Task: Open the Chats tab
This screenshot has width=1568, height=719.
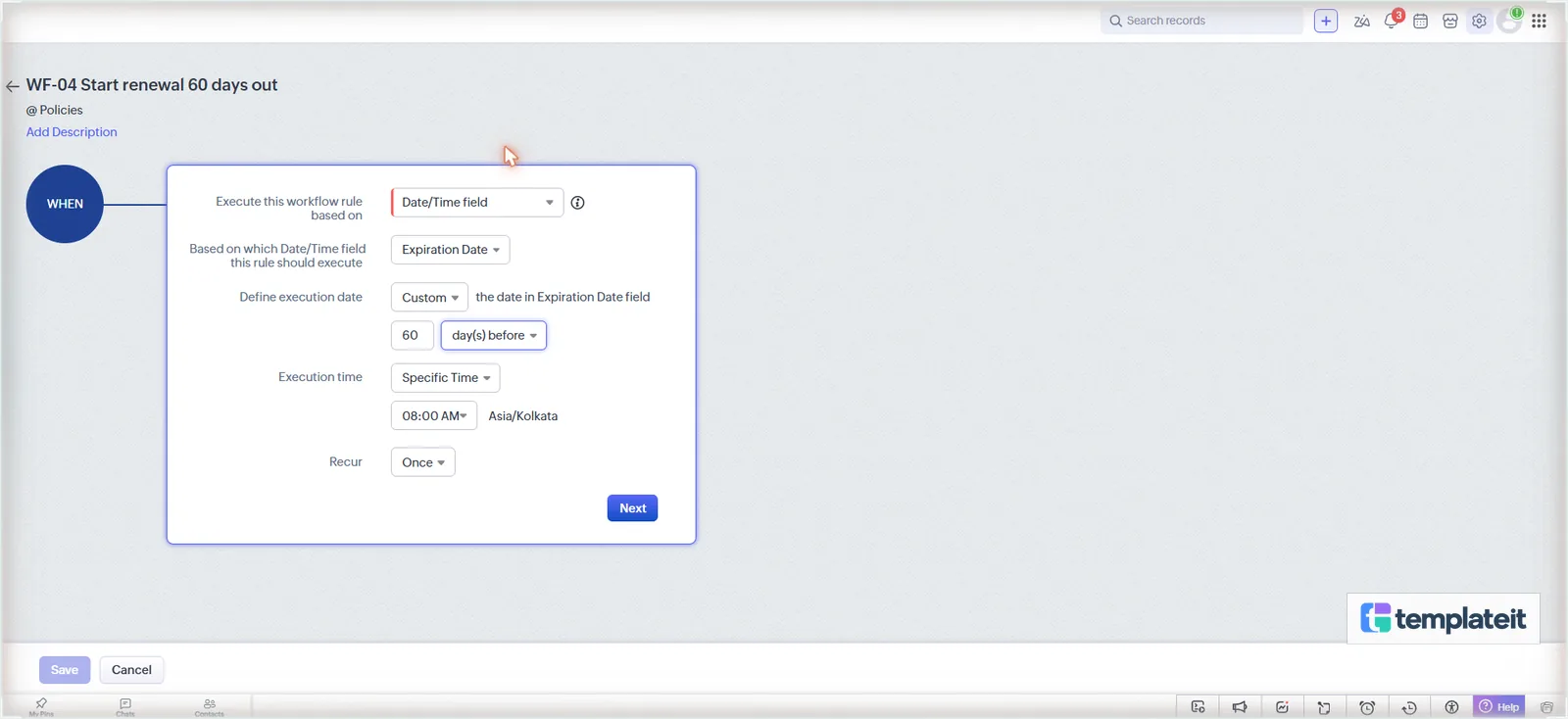Action: coord(125,706)
